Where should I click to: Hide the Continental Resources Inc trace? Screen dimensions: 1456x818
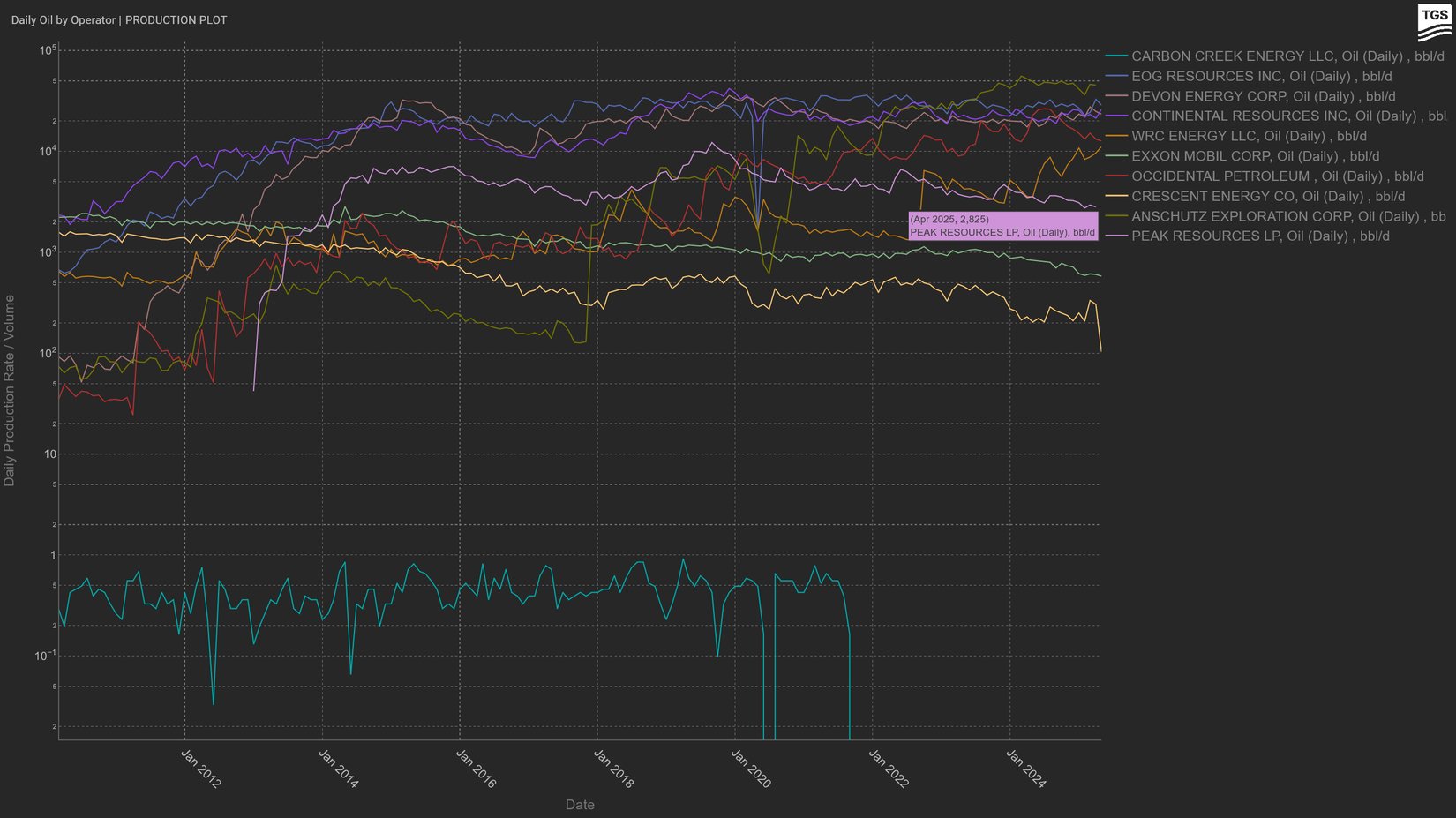(x=1287, y=116)
